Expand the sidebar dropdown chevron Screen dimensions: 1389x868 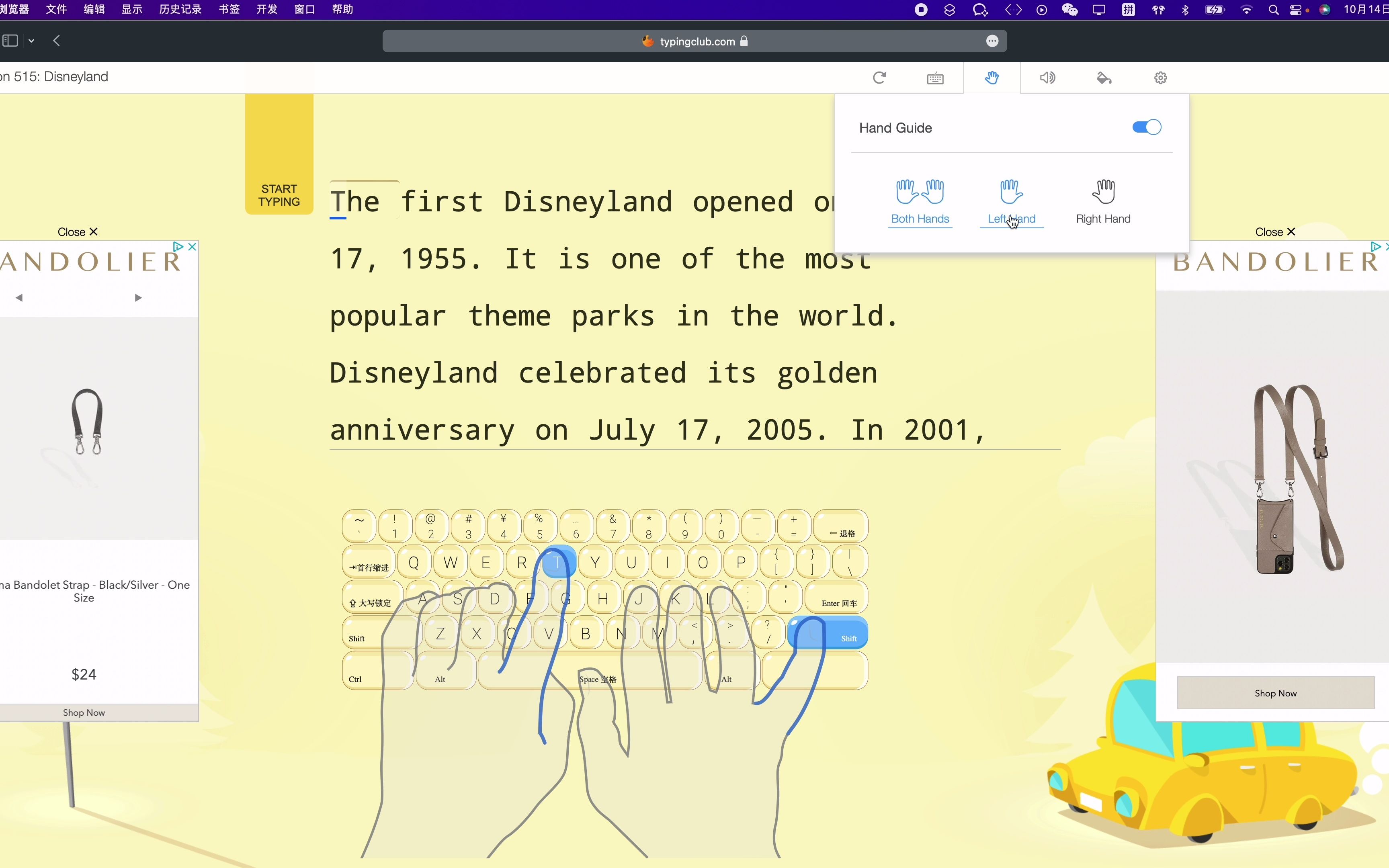pos(32,41)
